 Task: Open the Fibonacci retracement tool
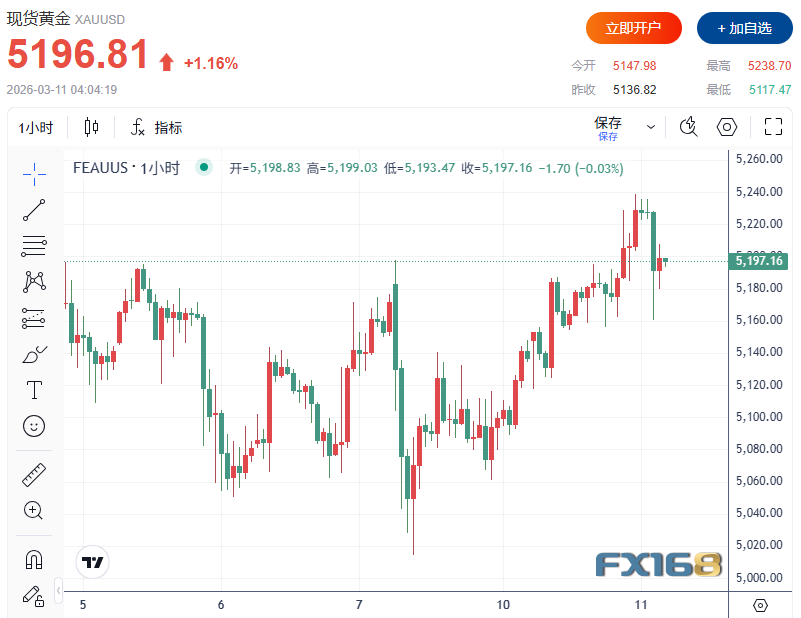click(x=34, y=245)
